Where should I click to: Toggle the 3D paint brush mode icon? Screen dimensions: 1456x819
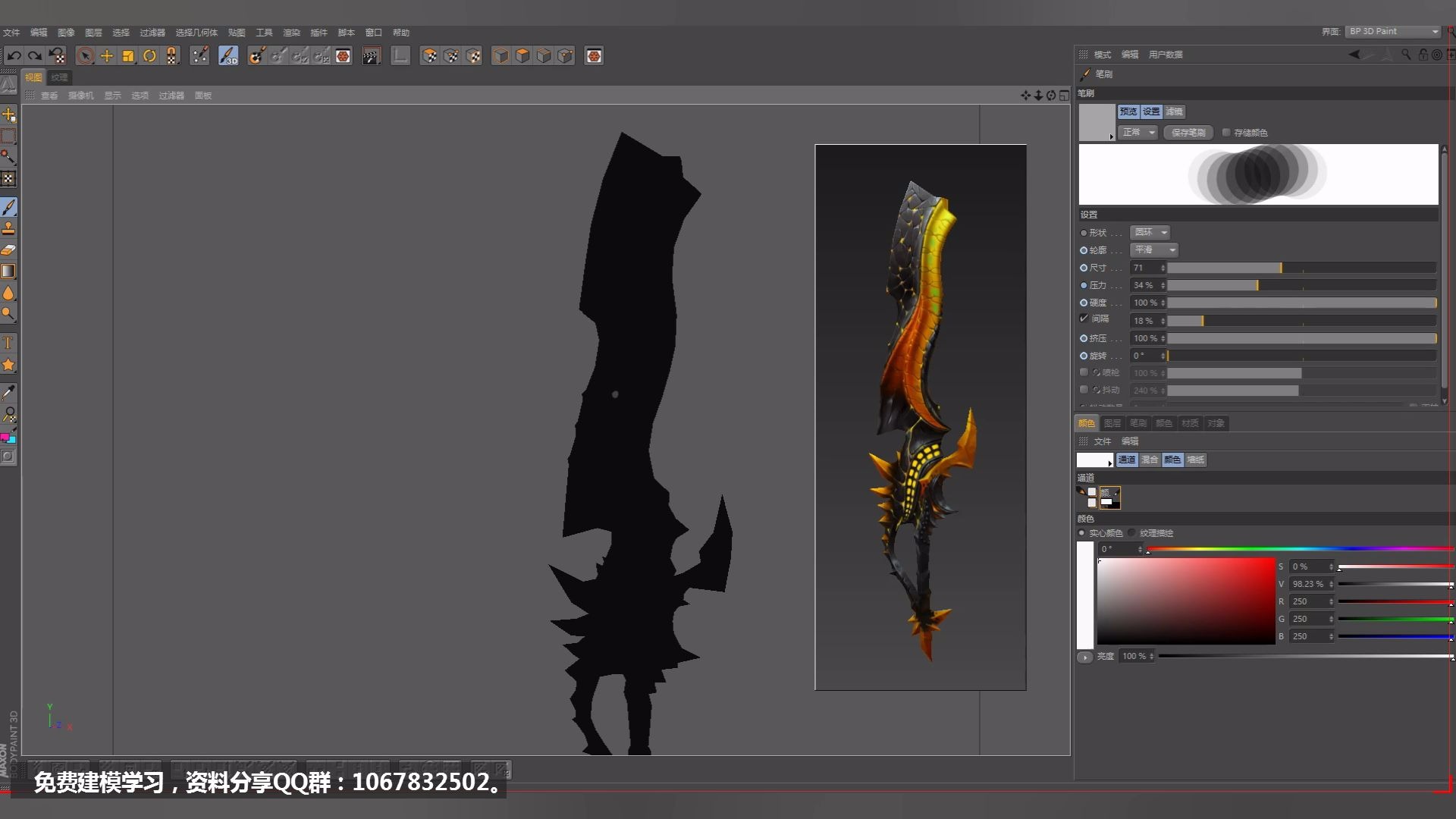(x=227, y=55)
